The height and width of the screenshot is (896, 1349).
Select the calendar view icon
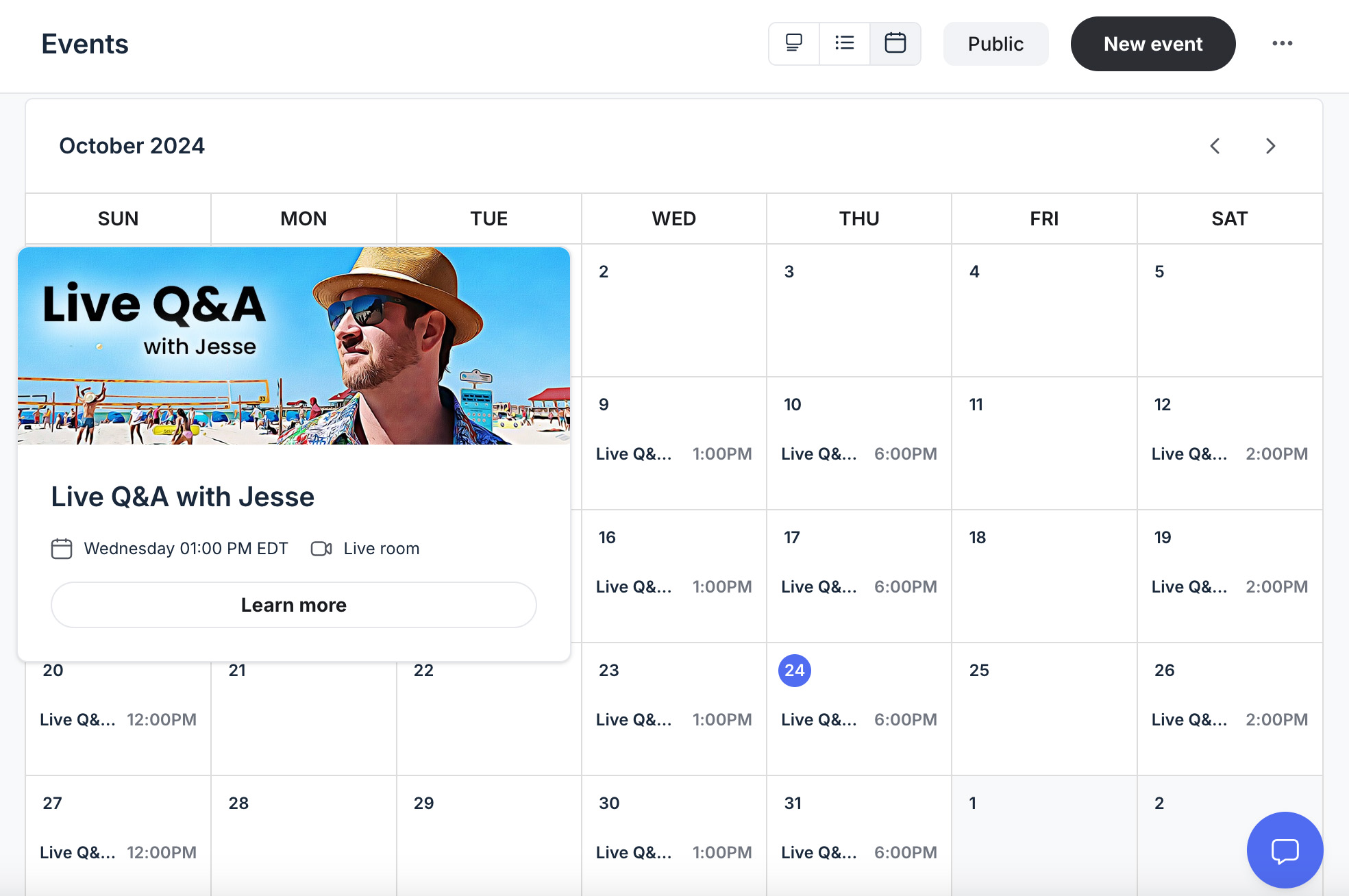coord(895,44)
